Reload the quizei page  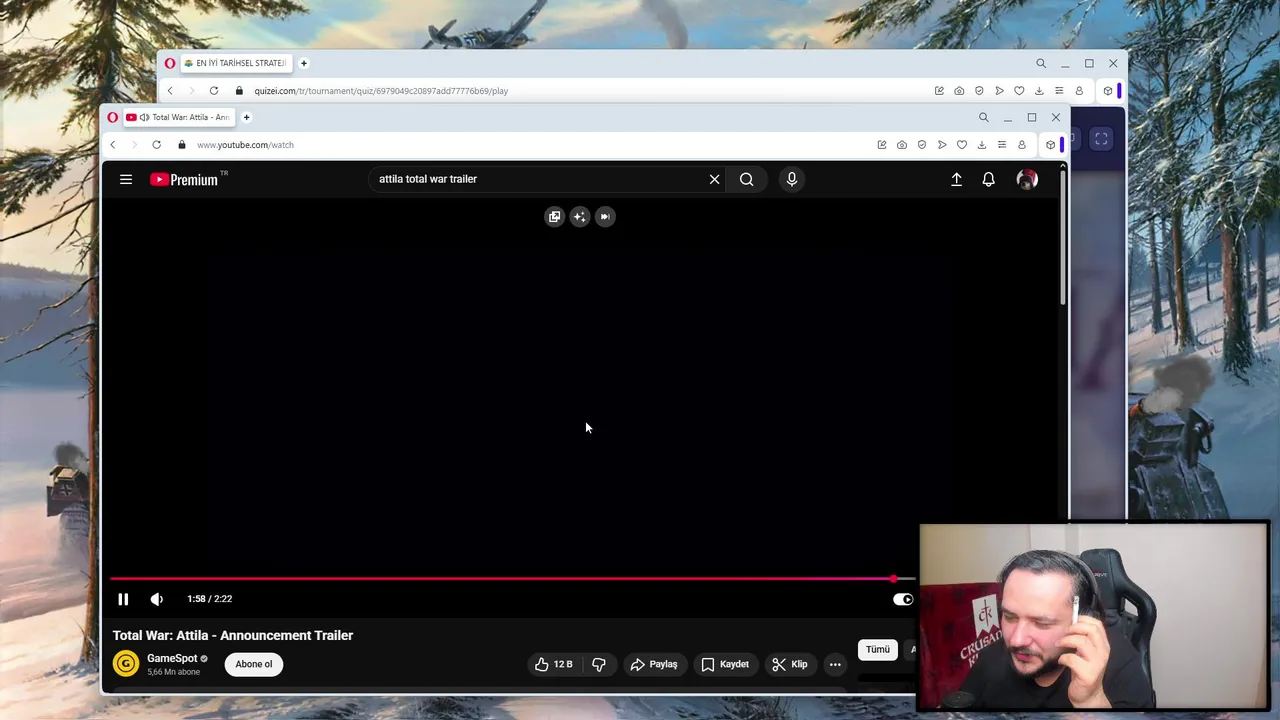(214, 91)
